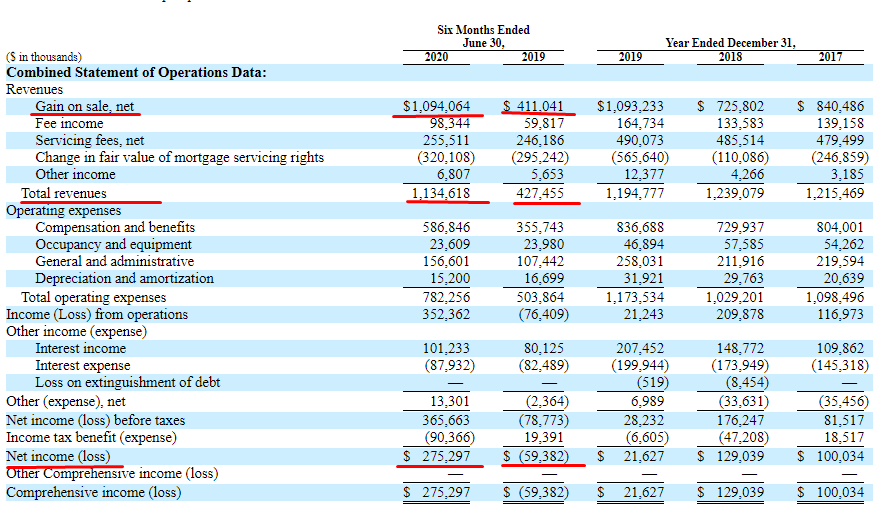The image size is (881, 517).
Task: Select the "Other income (expense)" section label
Action: [76, 332]
